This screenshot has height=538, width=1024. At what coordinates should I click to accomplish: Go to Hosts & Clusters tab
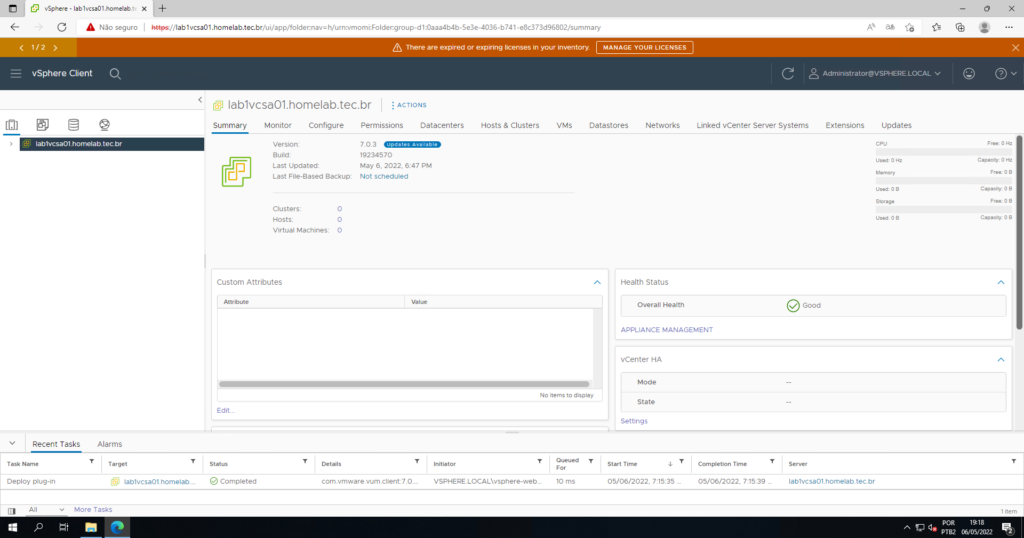click(510, 125)
